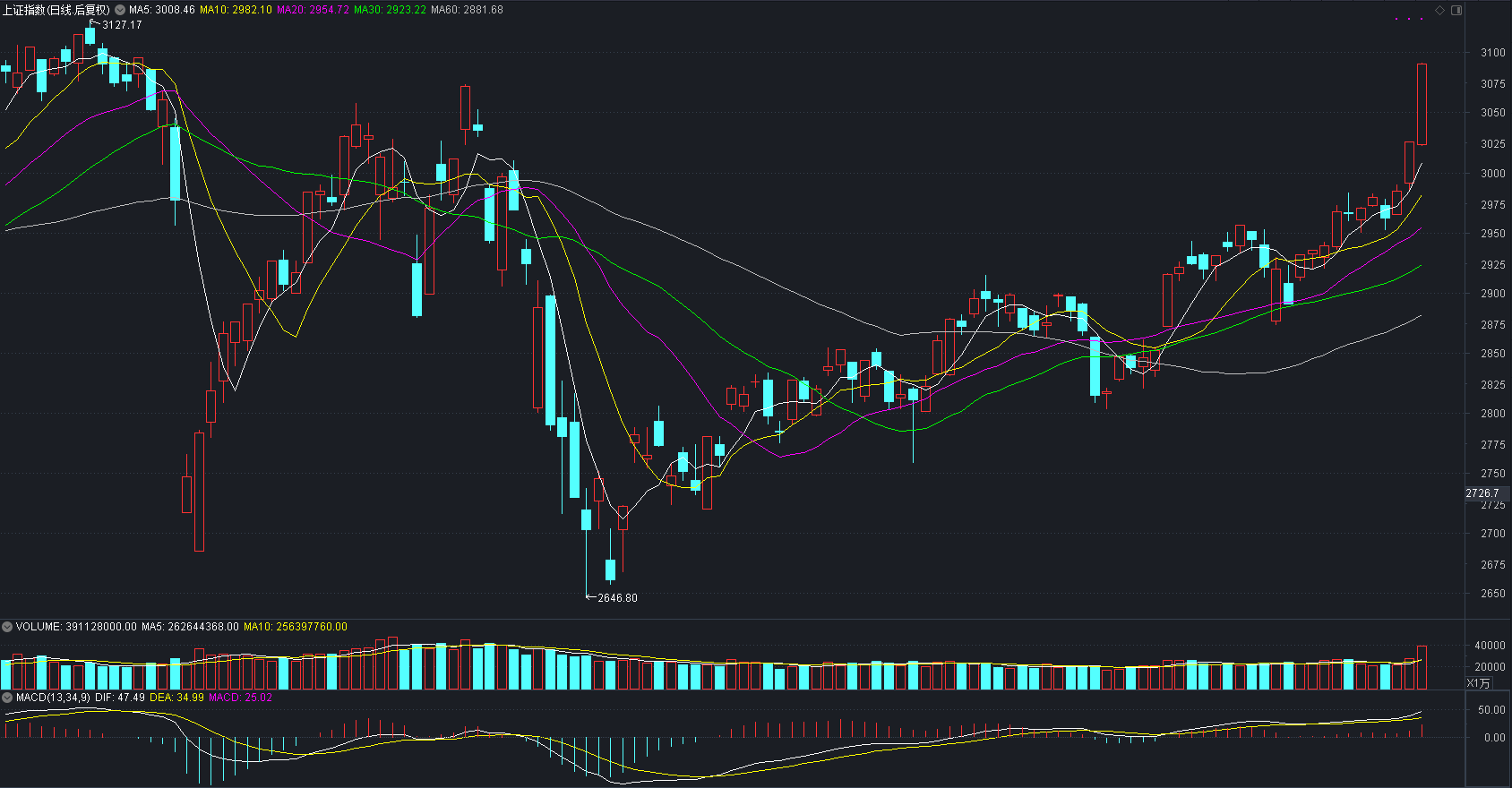Open the MACD indicator dropdown arrow
Image resolution: width=1512 pixels, height=788 pixels.
click(7, 698)
